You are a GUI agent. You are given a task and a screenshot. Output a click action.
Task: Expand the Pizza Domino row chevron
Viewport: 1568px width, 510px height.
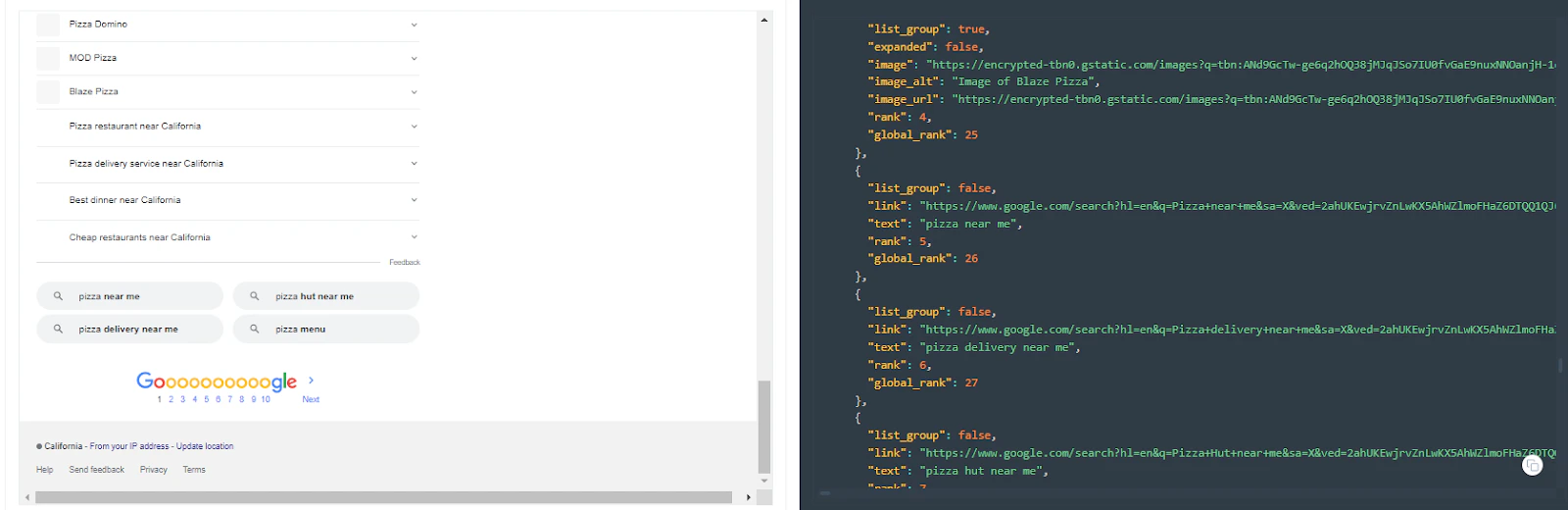pos(414,25)
